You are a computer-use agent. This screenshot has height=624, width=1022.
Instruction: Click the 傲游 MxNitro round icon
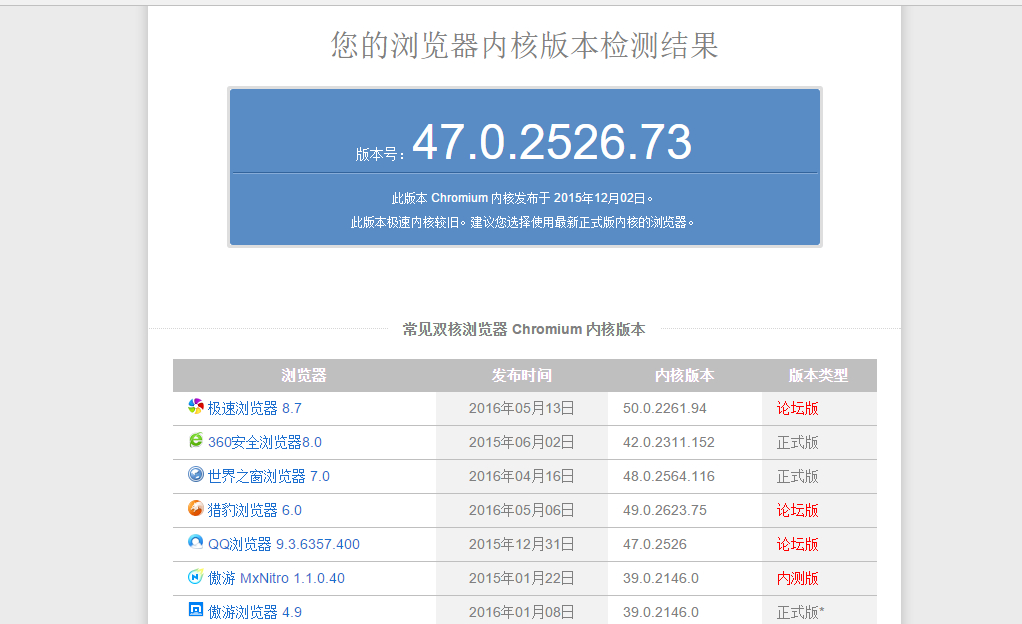click(x=196, y=576)
